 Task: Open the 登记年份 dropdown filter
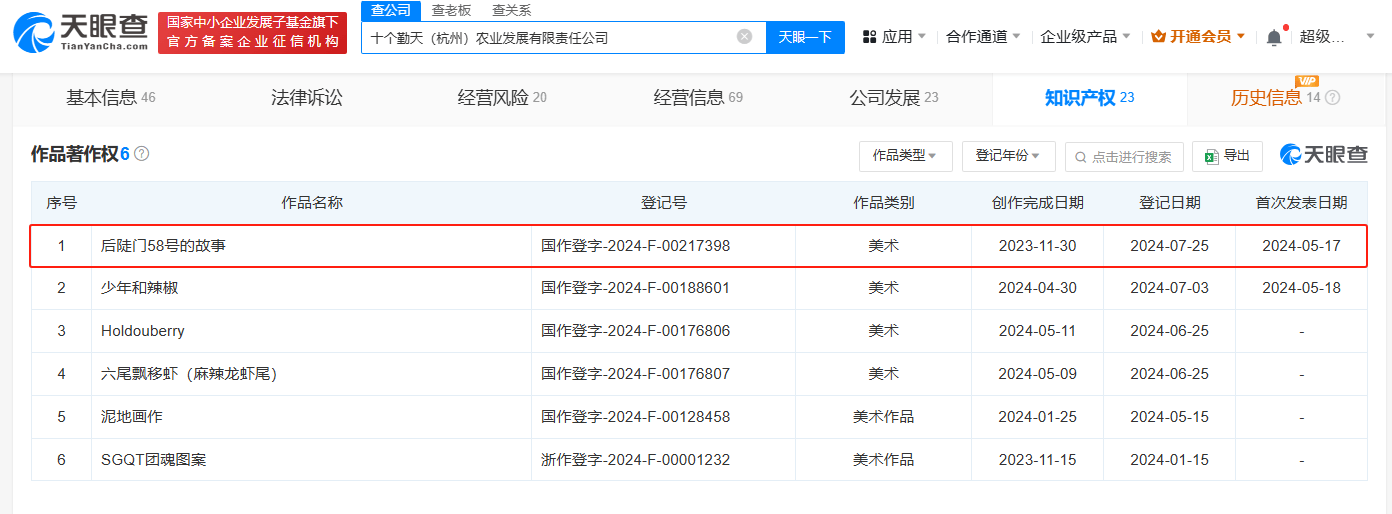tap(1008, 156)
